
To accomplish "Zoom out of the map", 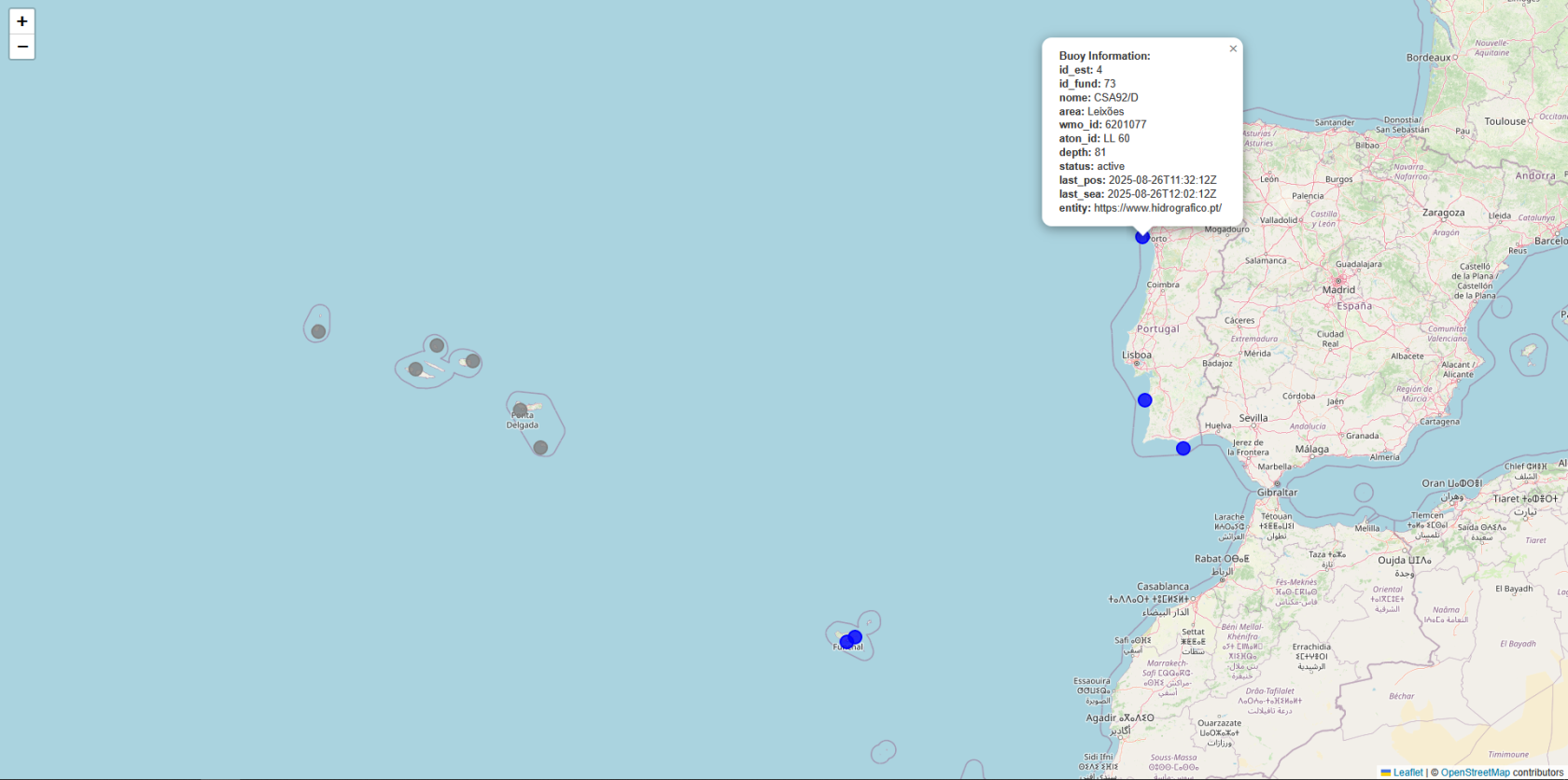I will tap(22, 47).
